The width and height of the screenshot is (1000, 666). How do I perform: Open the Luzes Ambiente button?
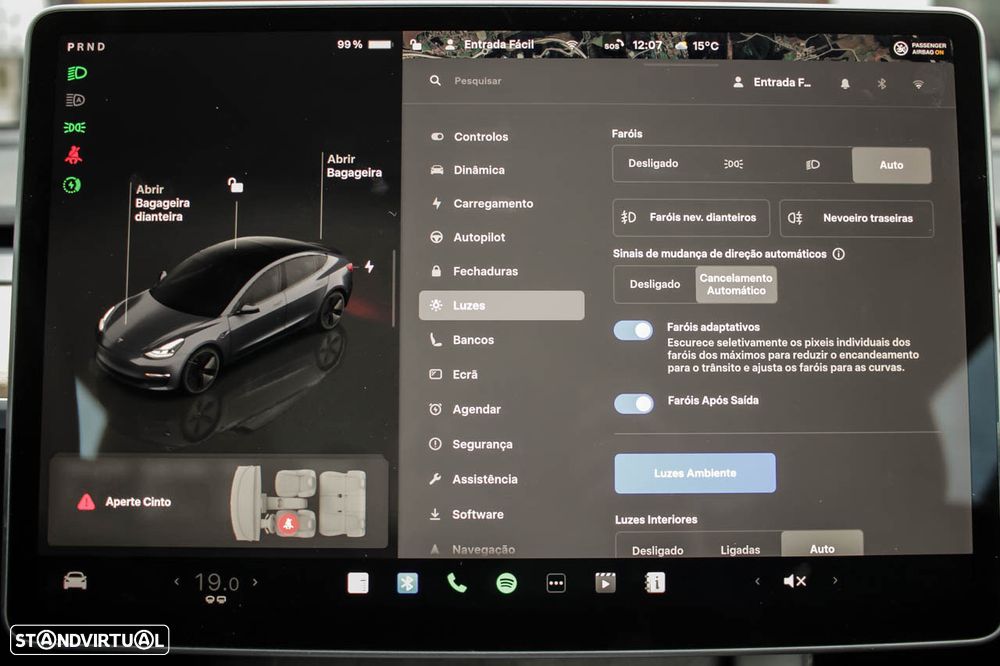695,473
